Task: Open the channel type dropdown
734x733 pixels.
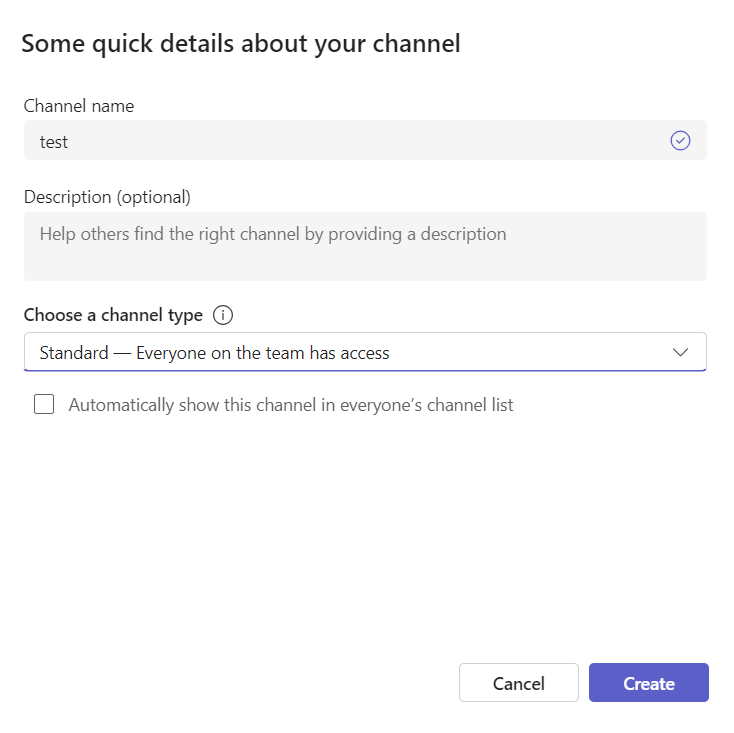Action: coord(365,352)
